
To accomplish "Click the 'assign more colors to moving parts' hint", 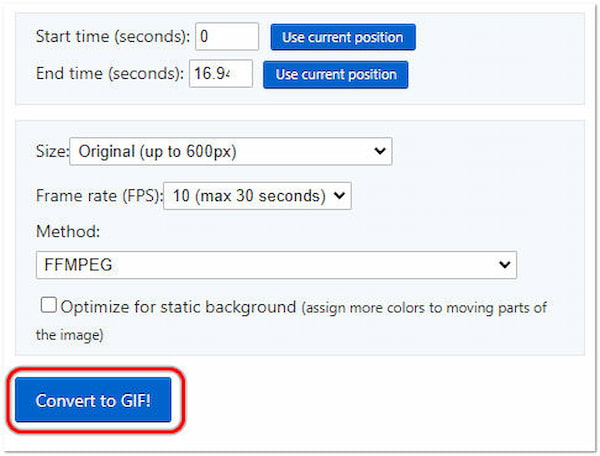I will click(x=425, y=308).
